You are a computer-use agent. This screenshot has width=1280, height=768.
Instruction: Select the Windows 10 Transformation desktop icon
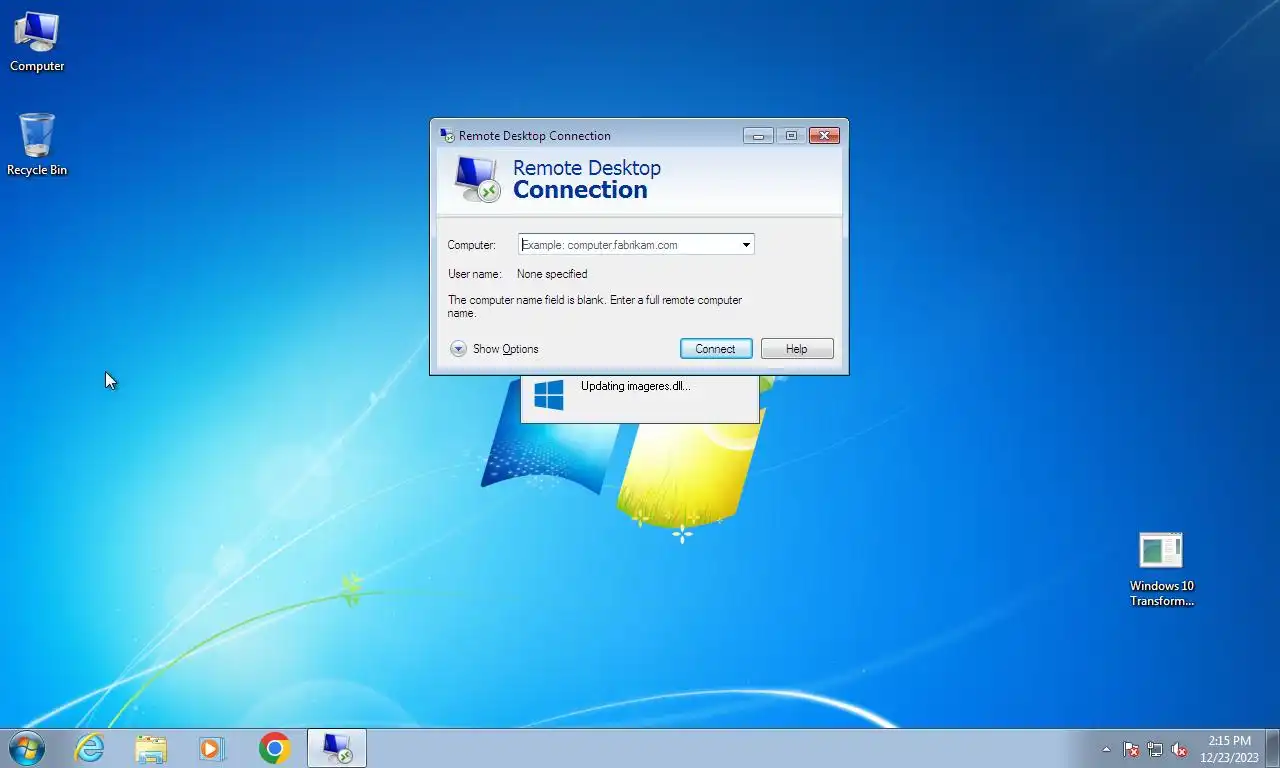[1161, 569]
